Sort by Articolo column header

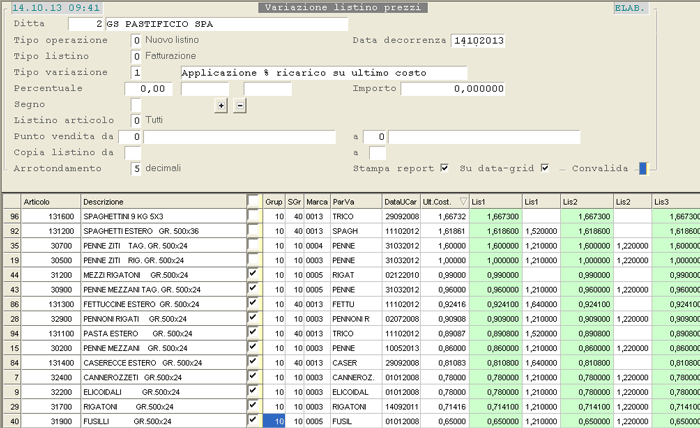tap(51, 202)
